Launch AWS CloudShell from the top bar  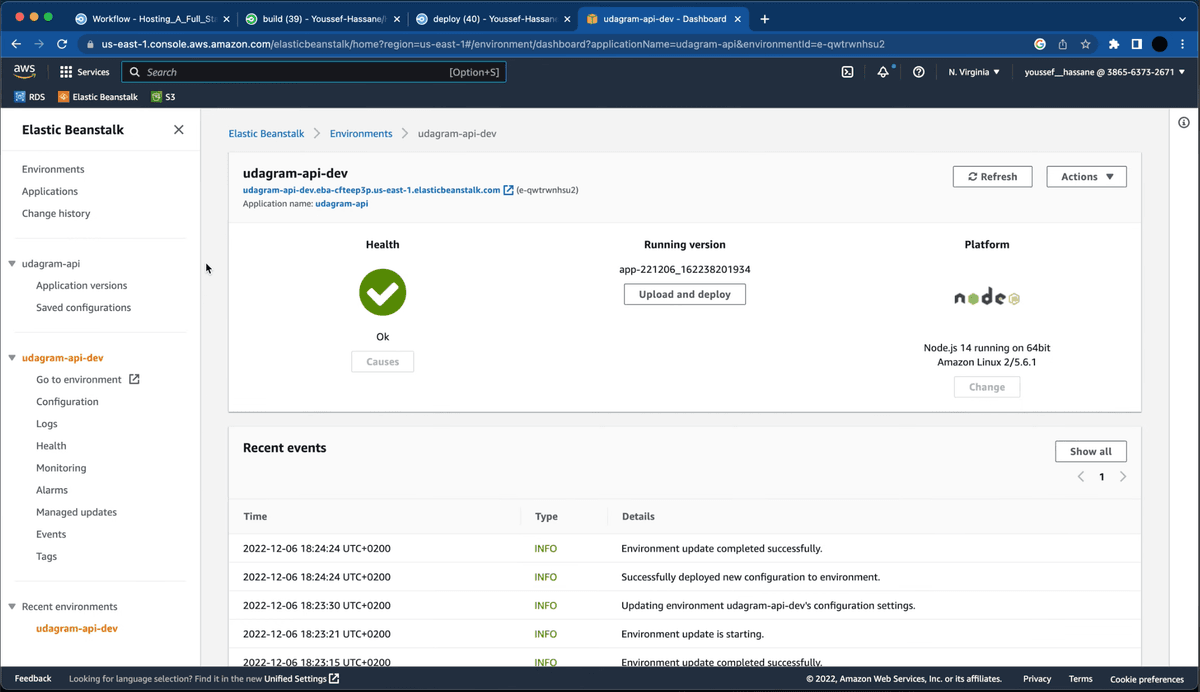point(847,71)
